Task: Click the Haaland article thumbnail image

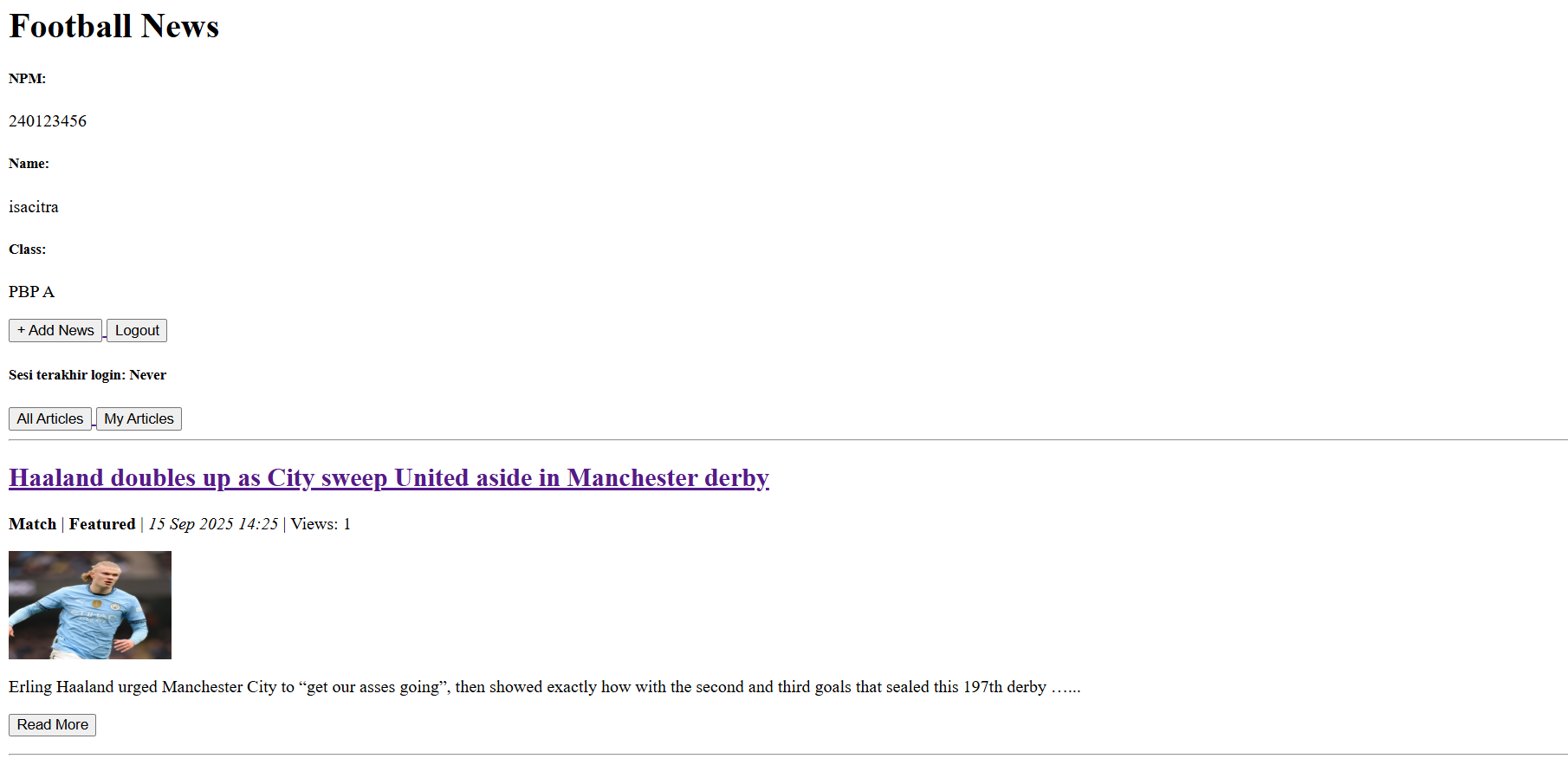Action: [90, 605]
